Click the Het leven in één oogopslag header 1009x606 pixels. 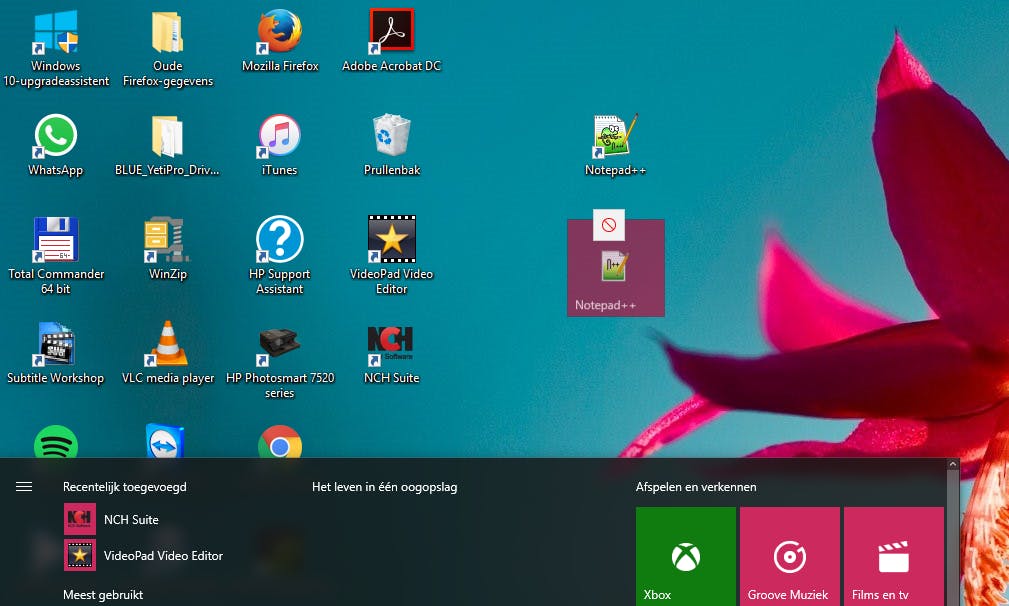[x=384, y=487]
